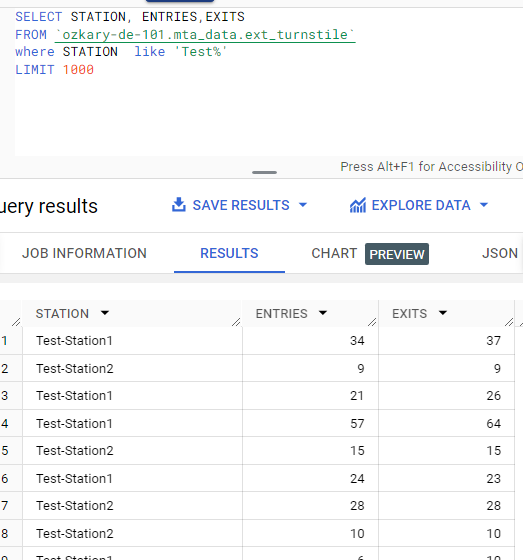Select Test-Station1 cell in row 1
The image size is (523, 560).
132,341
